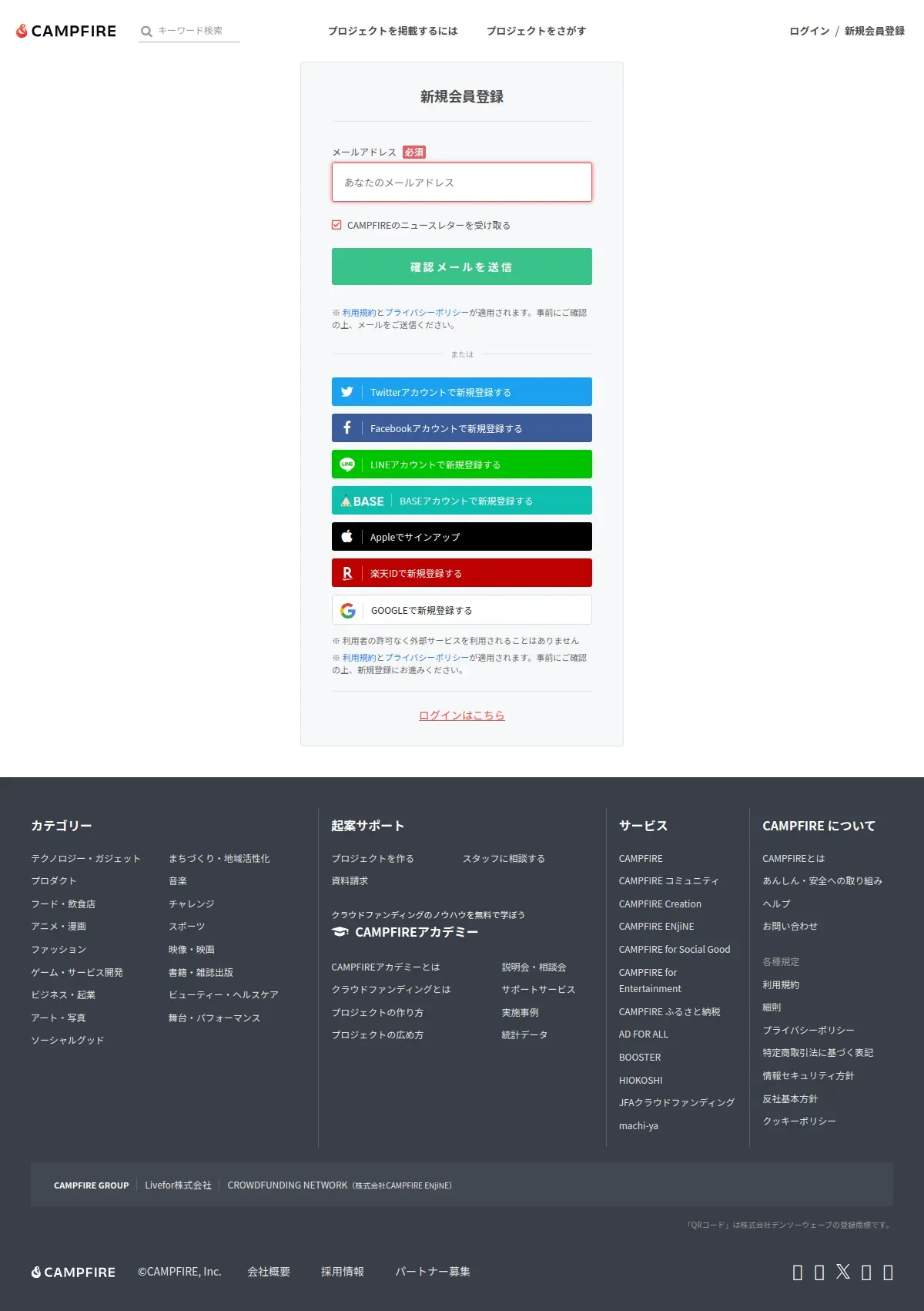Click the 確認メールを送信 button
Image resolution: width=924 pixels, height=1311 pixels.
(x=462, y=267)
